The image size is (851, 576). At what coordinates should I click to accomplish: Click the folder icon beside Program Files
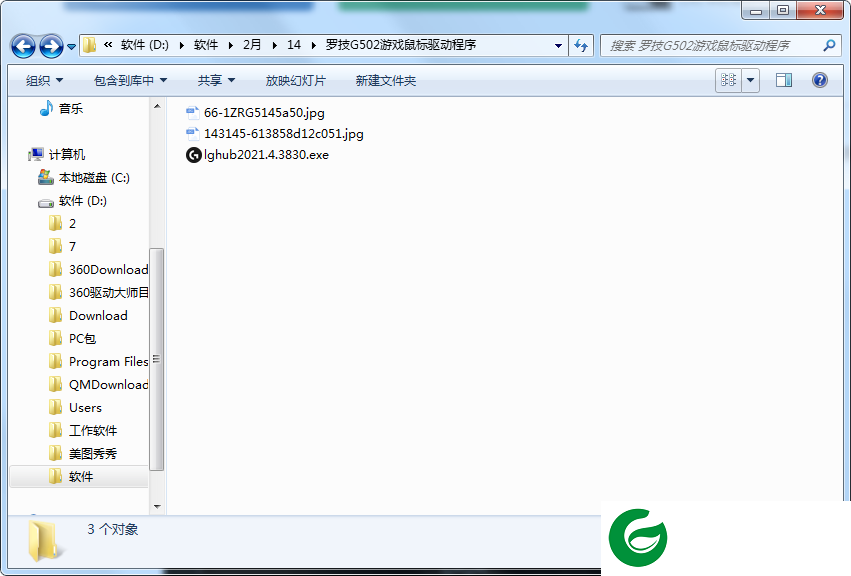pos(55,361)
